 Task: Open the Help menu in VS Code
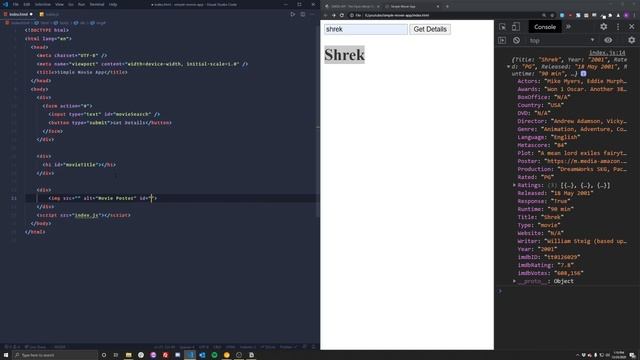113,4
